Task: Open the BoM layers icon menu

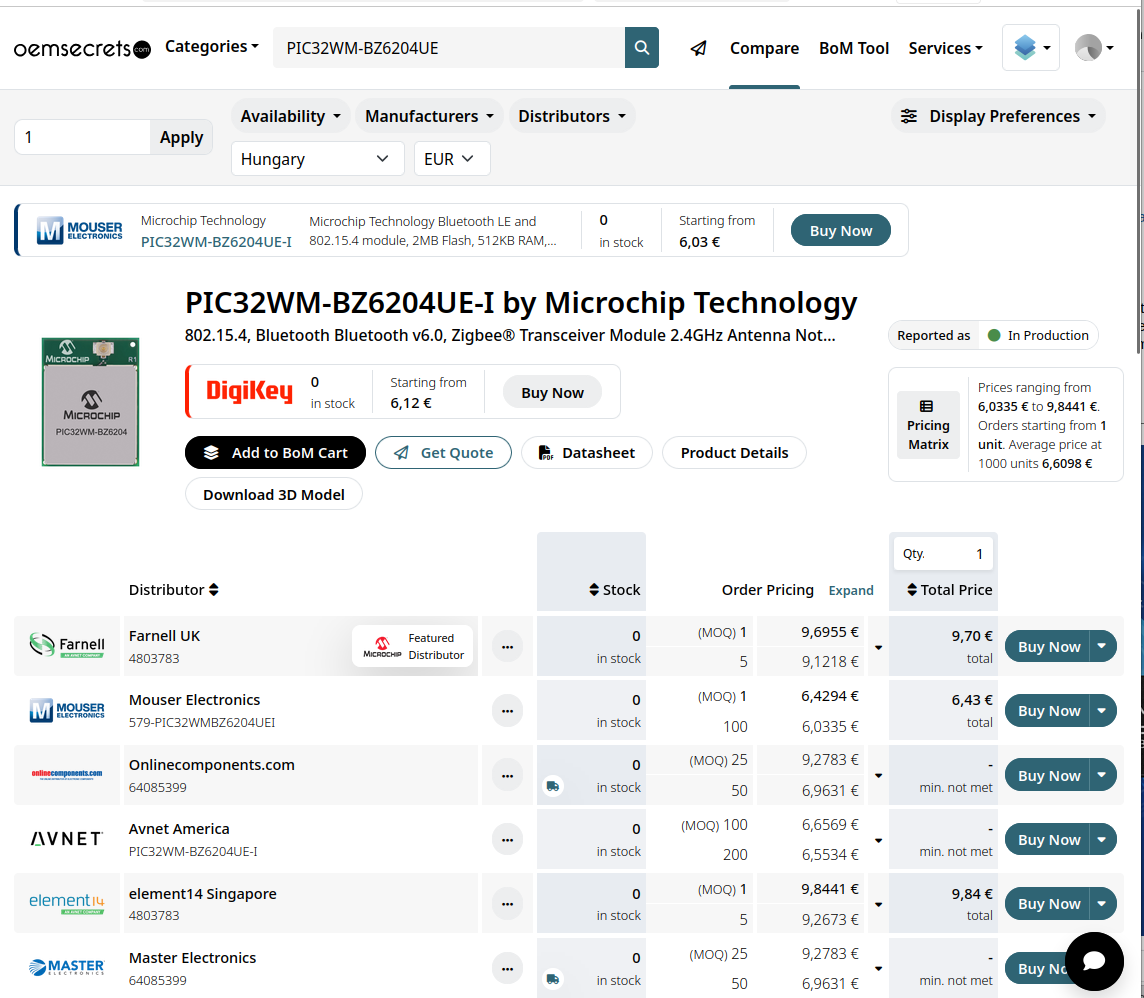Action: [1031, 47]
